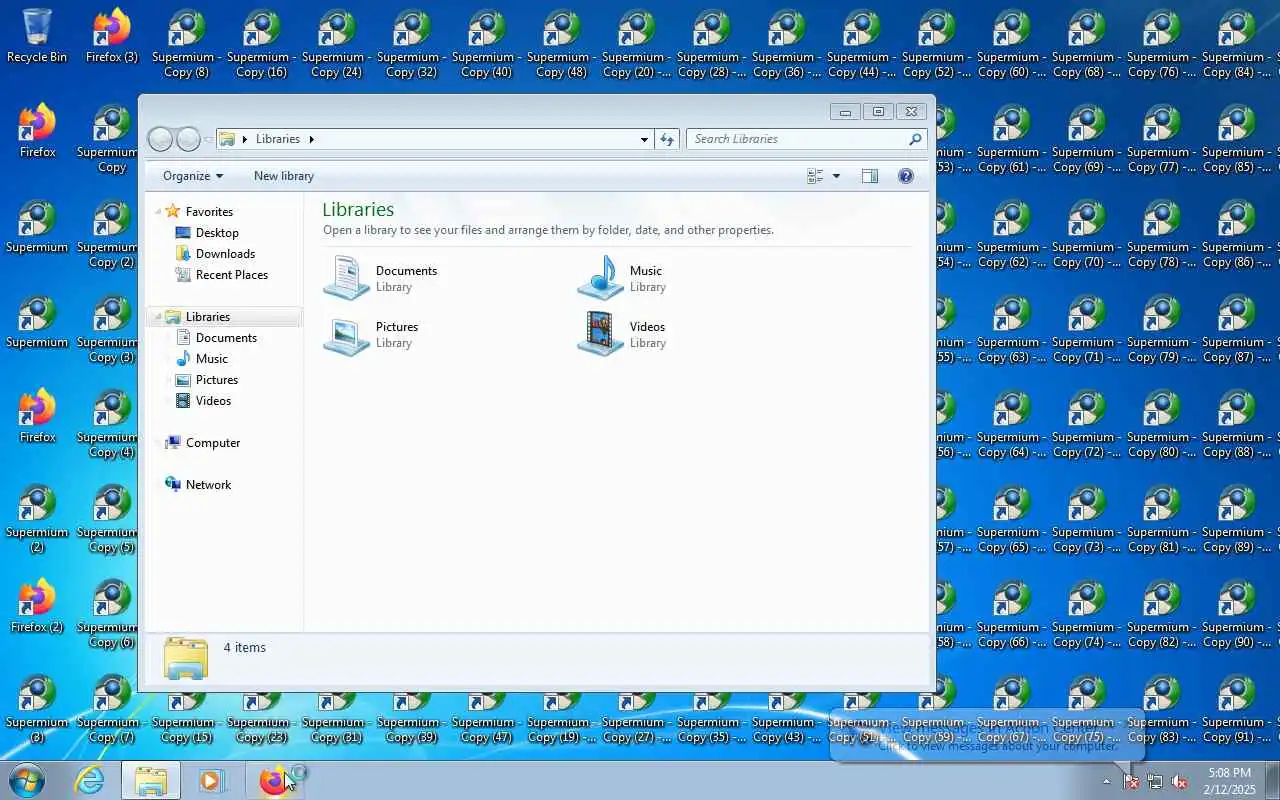This screenshot has width=1280, height=800.
Task: Select Supermium - Copy (91) desktop shortcut
Action: point(1237,709)
